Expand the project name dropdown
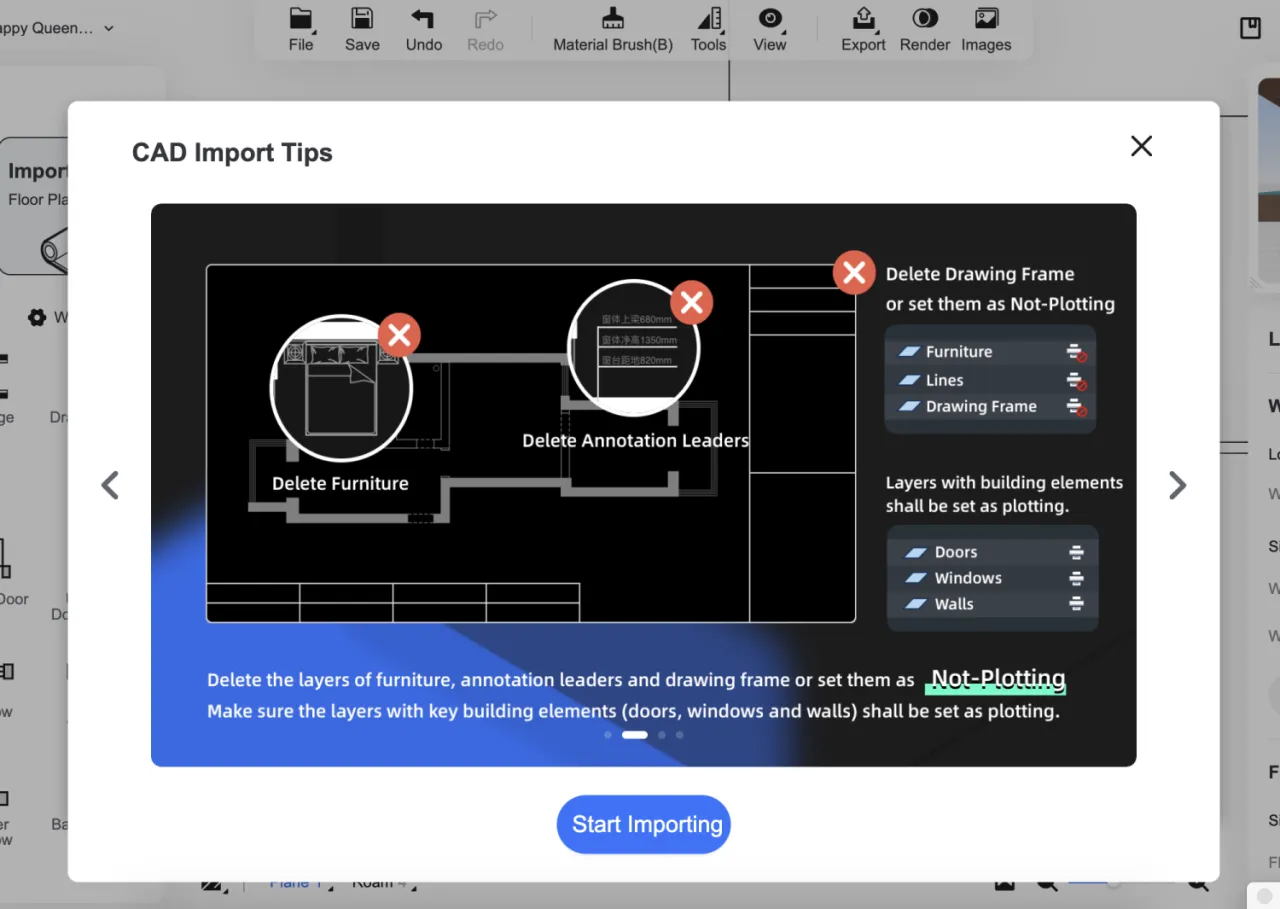This screenshot has width=1280, height=909. (x=108, y=28)
